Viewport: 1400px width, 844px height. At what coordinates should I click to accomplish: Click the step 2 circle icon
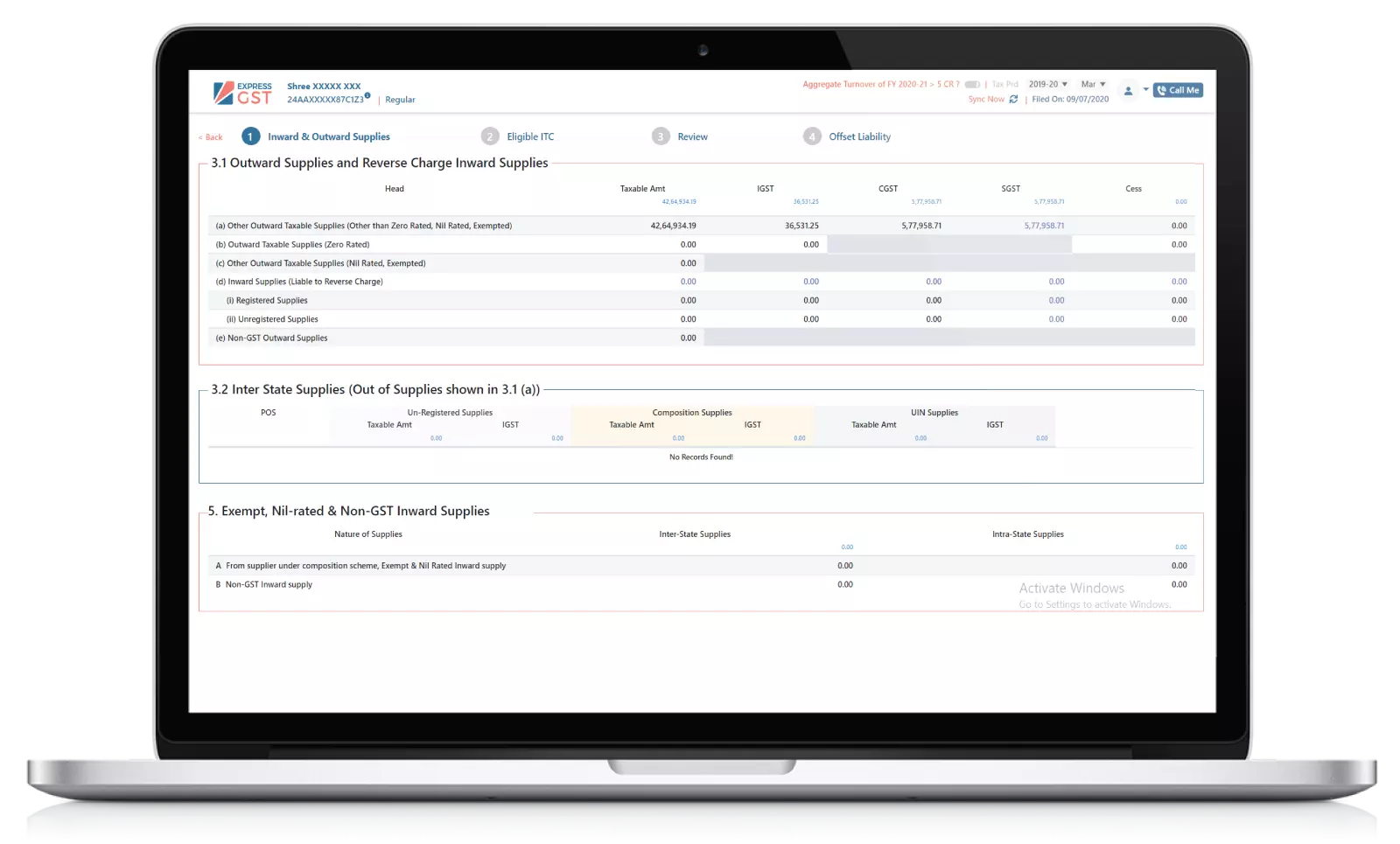[490, 136]
